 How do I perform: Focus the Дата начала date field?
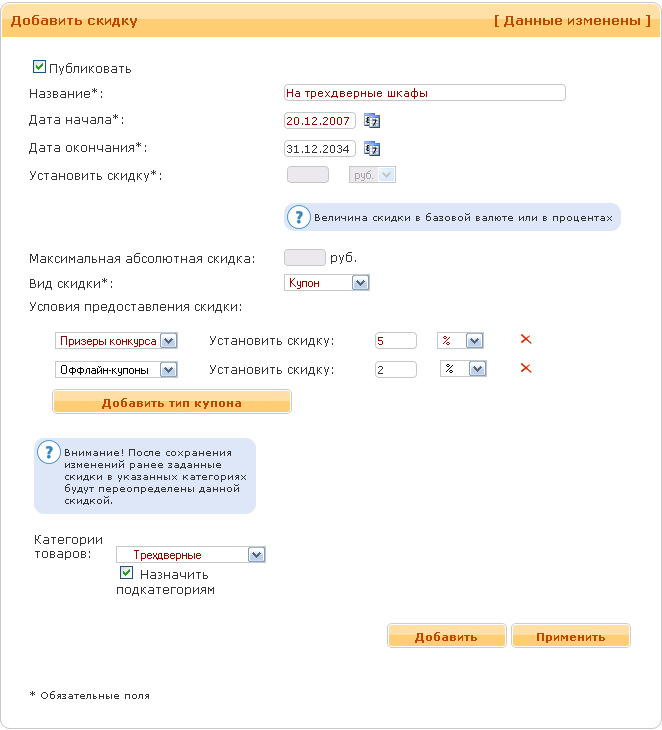(320, 121)
